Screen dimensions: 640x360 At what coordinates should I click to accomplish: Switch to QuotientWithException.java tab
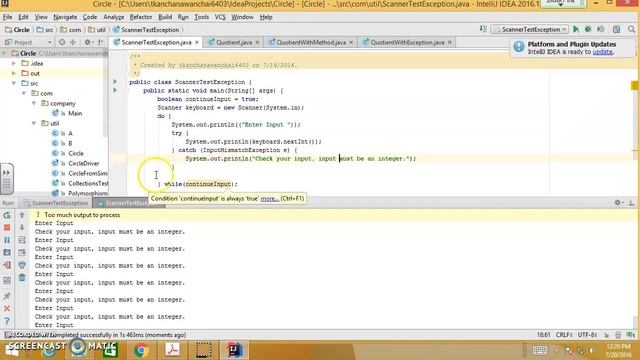[407, 42]
